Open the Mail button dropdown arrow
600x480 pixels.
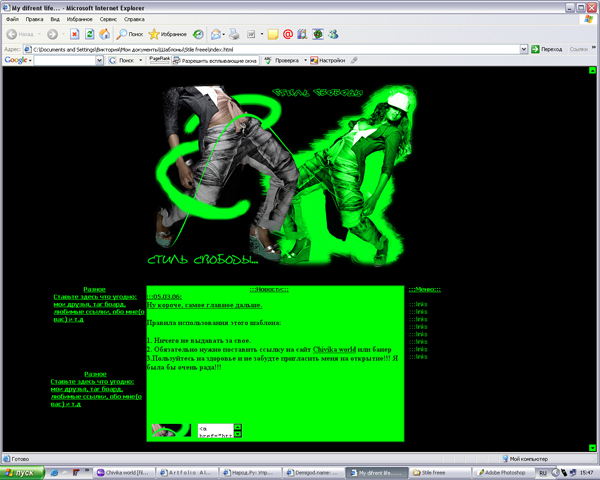click(223, 34)
